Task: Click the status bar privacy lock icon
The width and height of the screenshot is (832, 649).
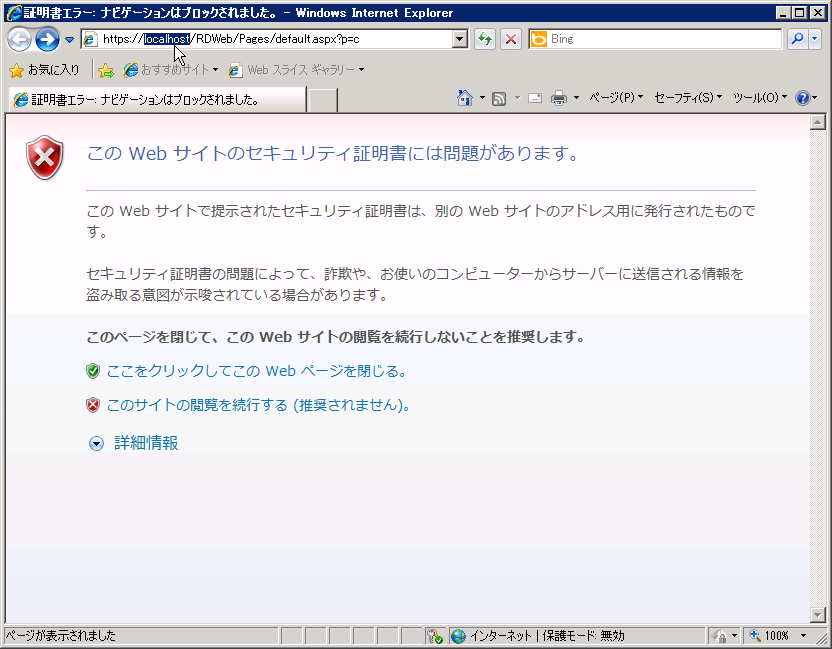Action: point(719,636)
